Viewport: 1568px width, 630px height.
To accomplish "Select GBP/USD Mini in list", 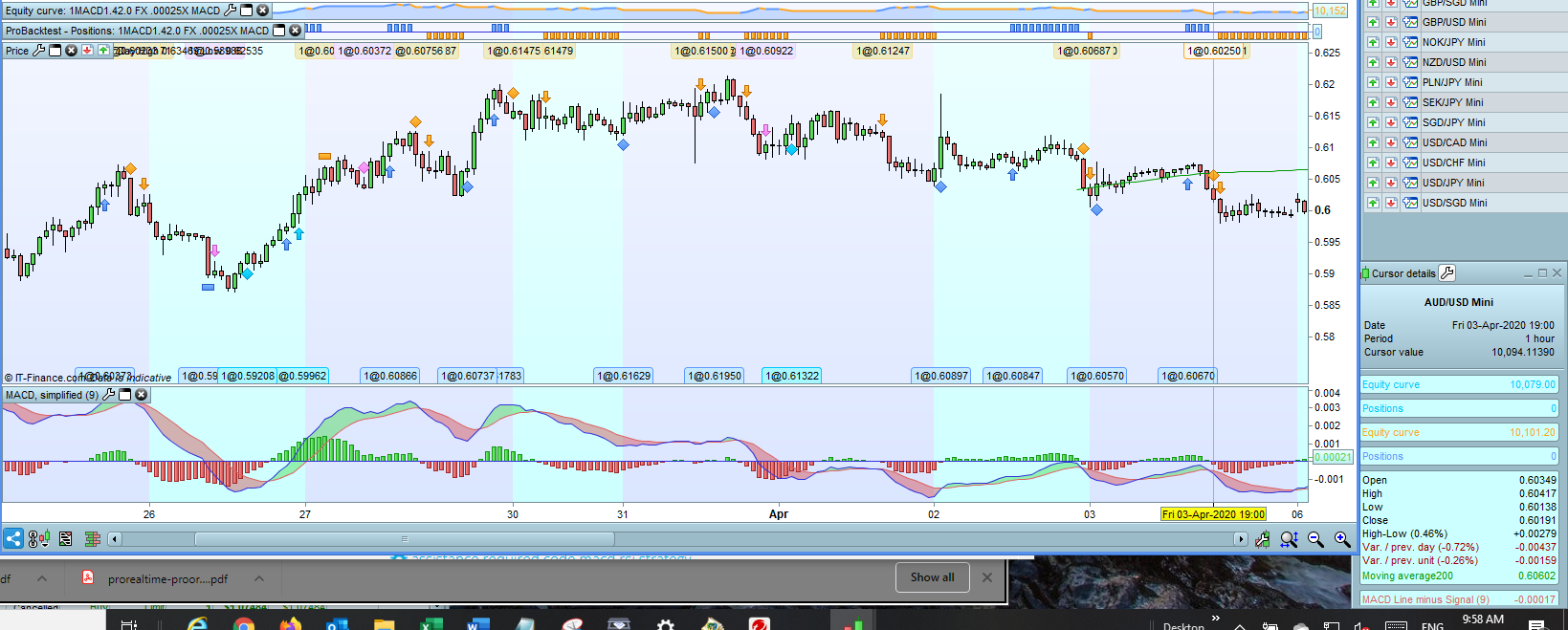I will pyautogui.click(x=1454, y=22).
